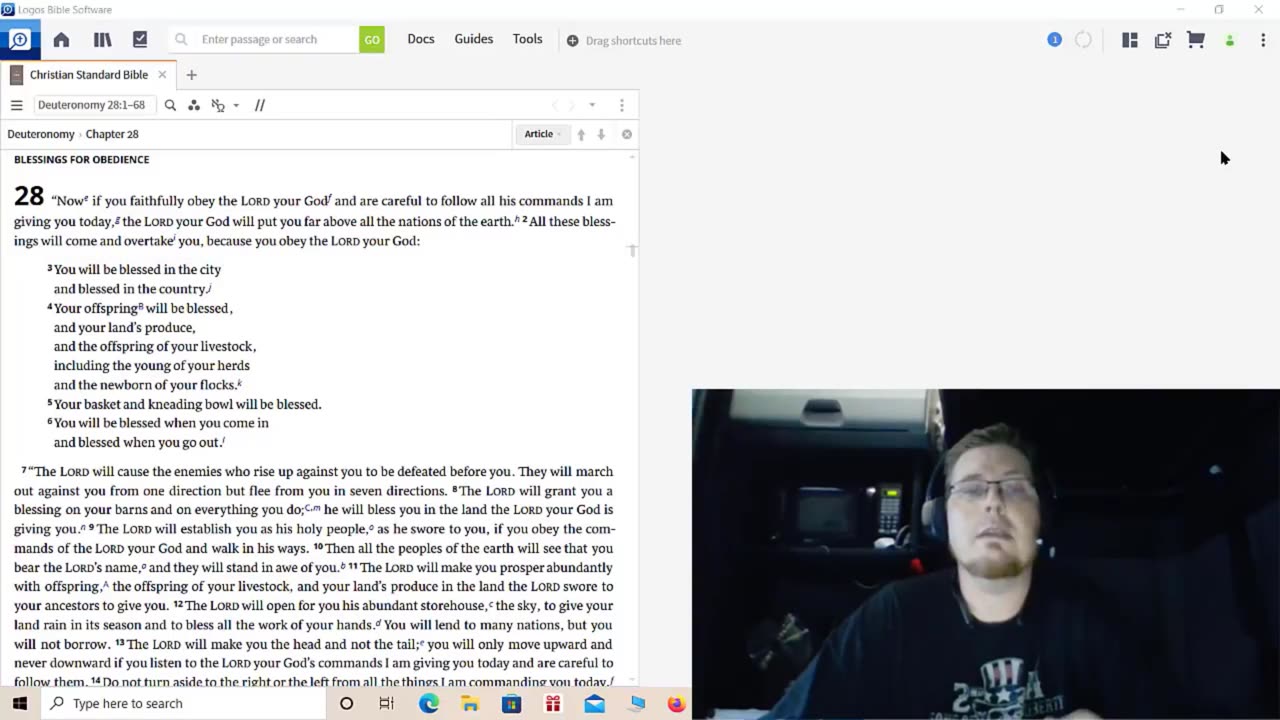The image size is (1280, 720).
Task: Open the Guides menu
Action: 474,39
